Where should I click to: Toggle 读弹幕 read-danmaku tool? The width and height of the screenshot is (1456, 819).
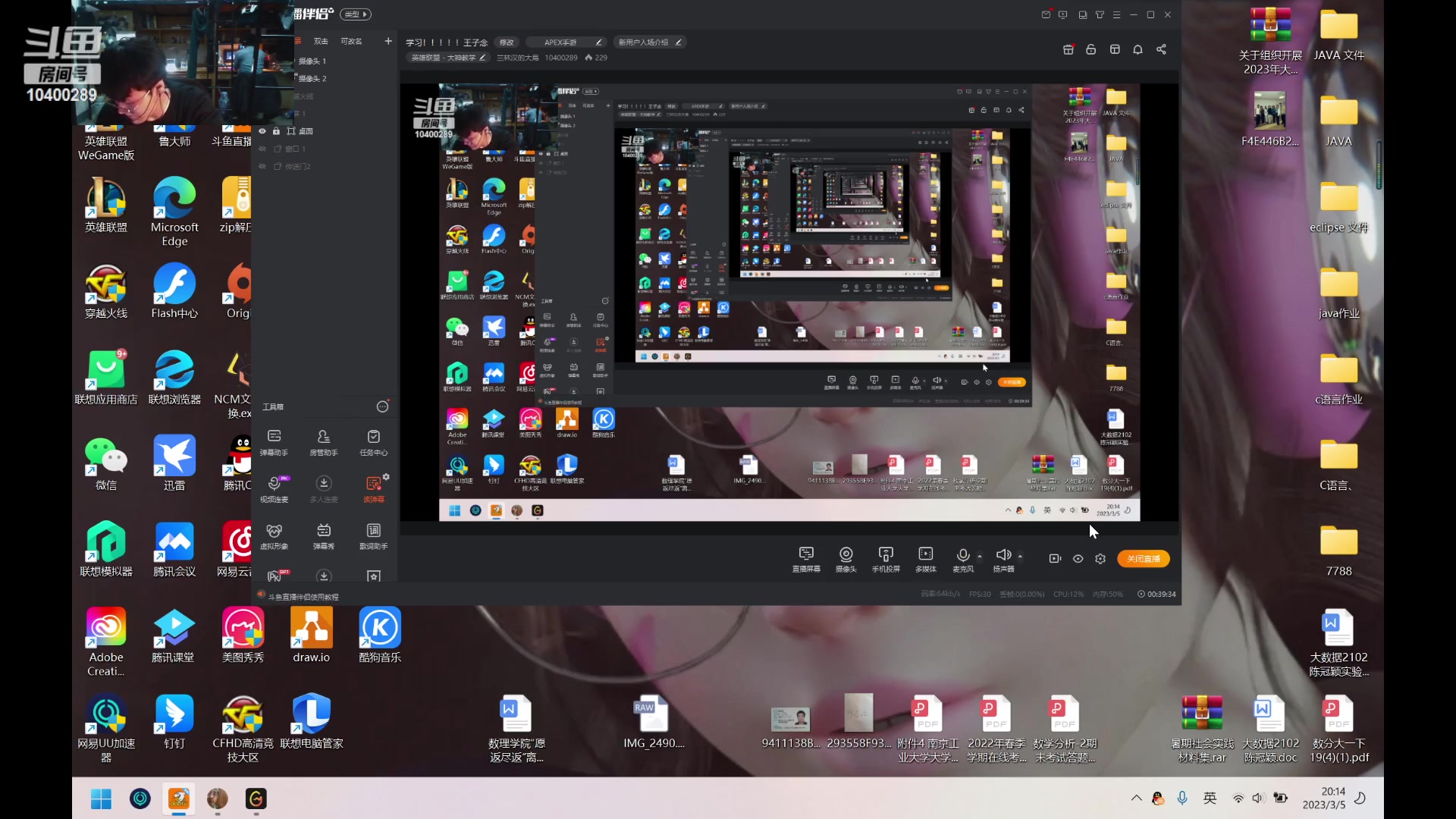pos(373,490)
